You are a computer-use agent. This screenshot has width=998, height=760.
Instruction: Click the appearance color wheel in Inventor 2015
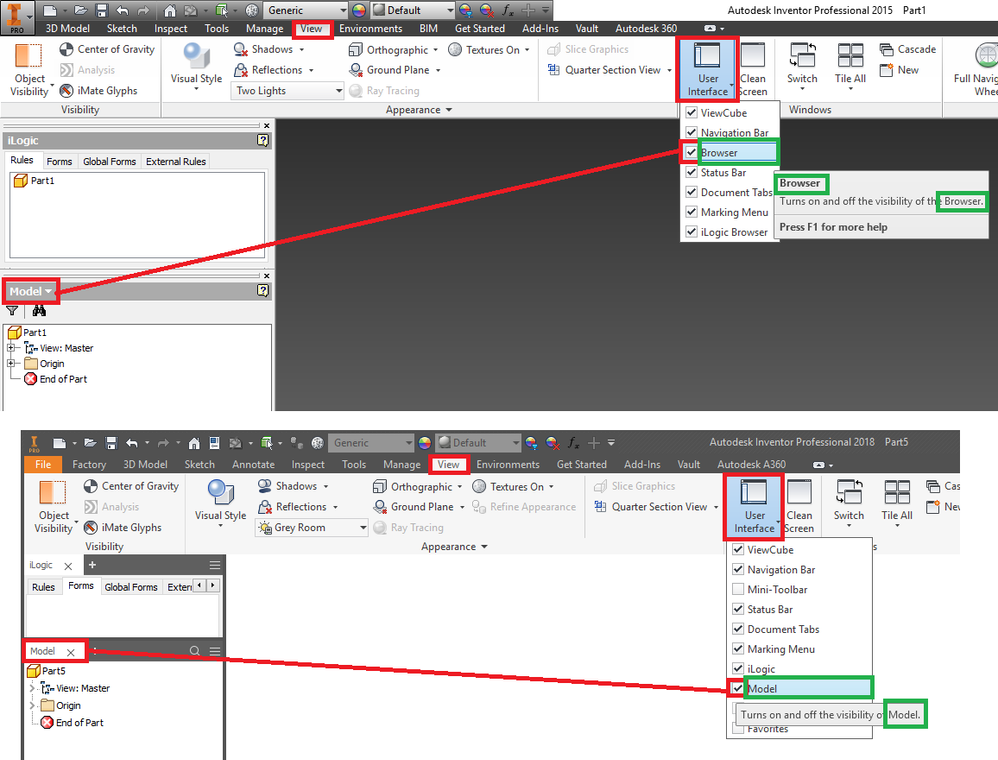(359, 10)
